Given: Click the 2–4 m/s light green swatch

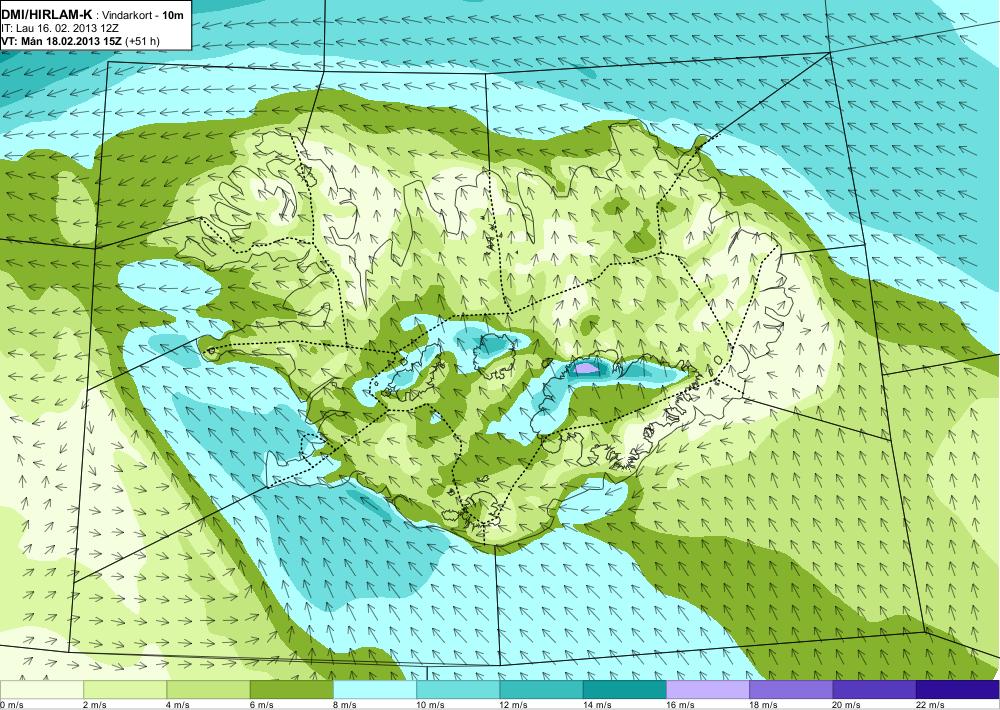Looking at the screenshot, I should click(125, 690).
